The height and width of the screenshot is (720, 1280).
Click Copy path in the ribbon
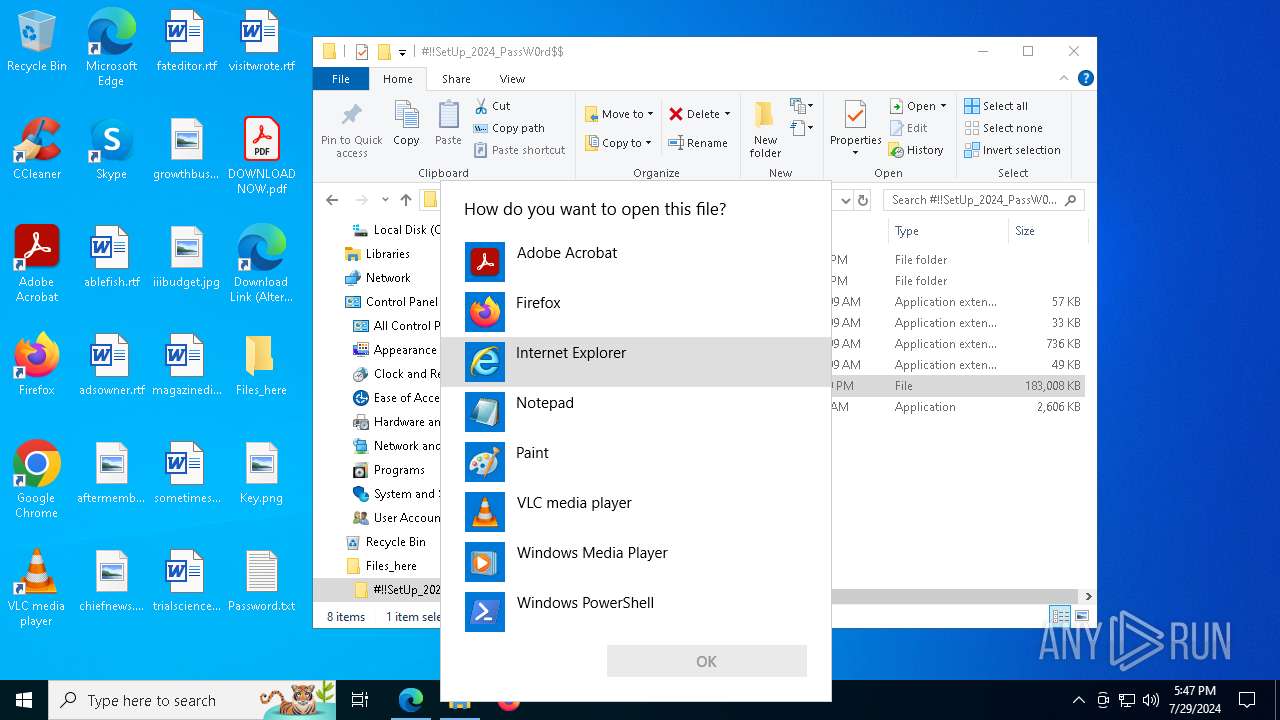pyautogui.click(x=509, y=128)
